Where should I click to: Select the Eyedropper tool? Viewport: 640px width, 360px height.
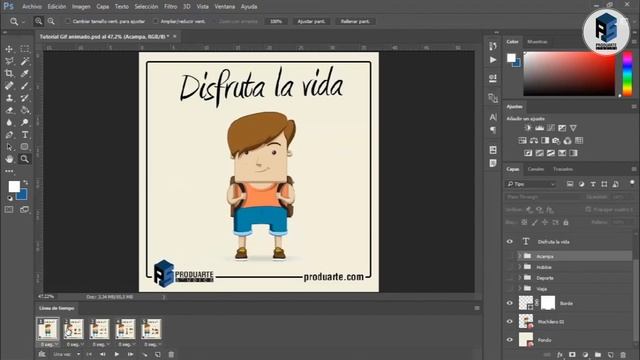(25, 73)
